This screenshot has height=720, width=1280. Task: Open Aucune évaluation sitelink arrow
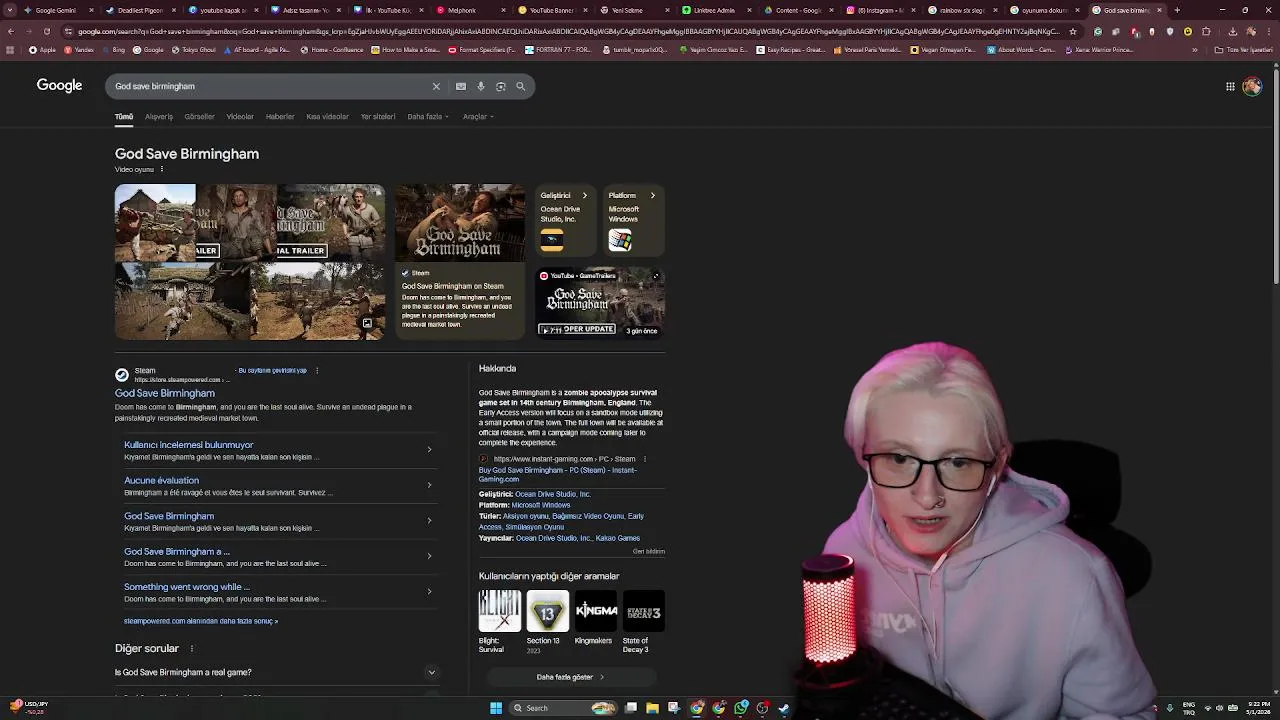(x=429, y=485)
